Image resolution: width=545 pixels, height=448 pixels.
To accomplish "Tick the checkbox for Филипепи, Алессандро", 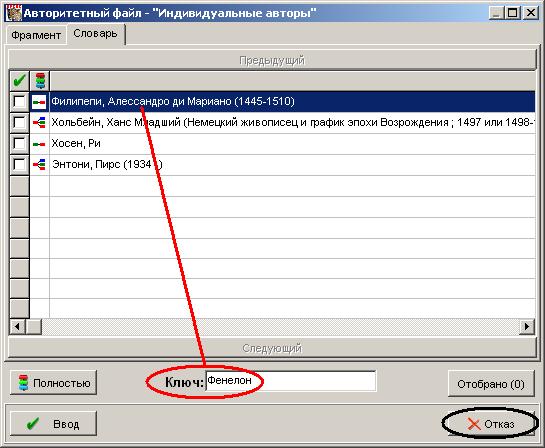I will (x=19, y=102).
